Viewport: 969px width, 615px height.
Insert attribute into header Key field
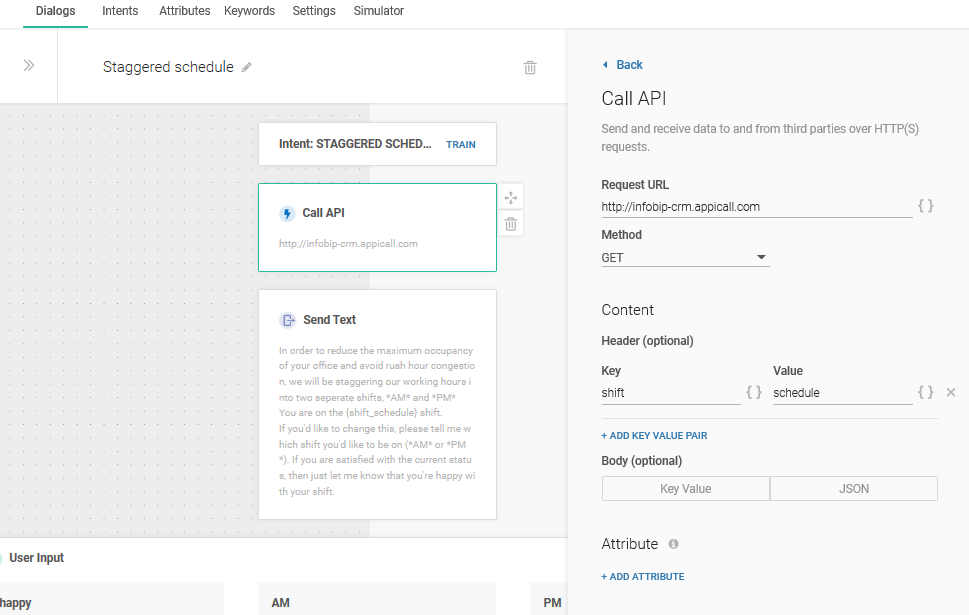[754, 393]
